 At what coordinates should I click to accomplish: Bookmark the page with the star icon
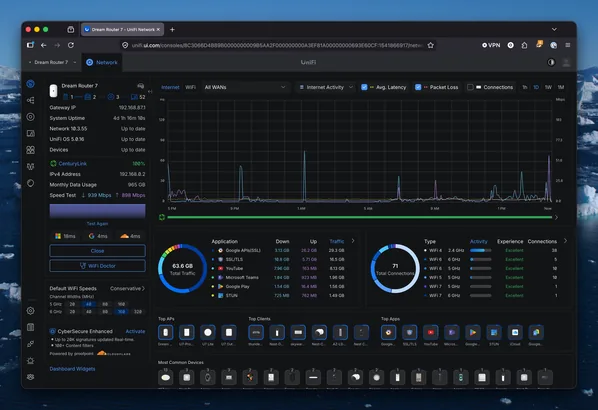pyautogui.click(x=431, y=45)
